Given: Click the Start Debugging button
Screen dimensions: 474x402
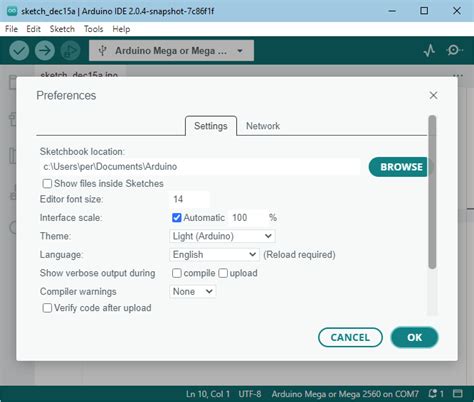Looking at the screenshot, I should pyautogui.click(x=70, y=51).
